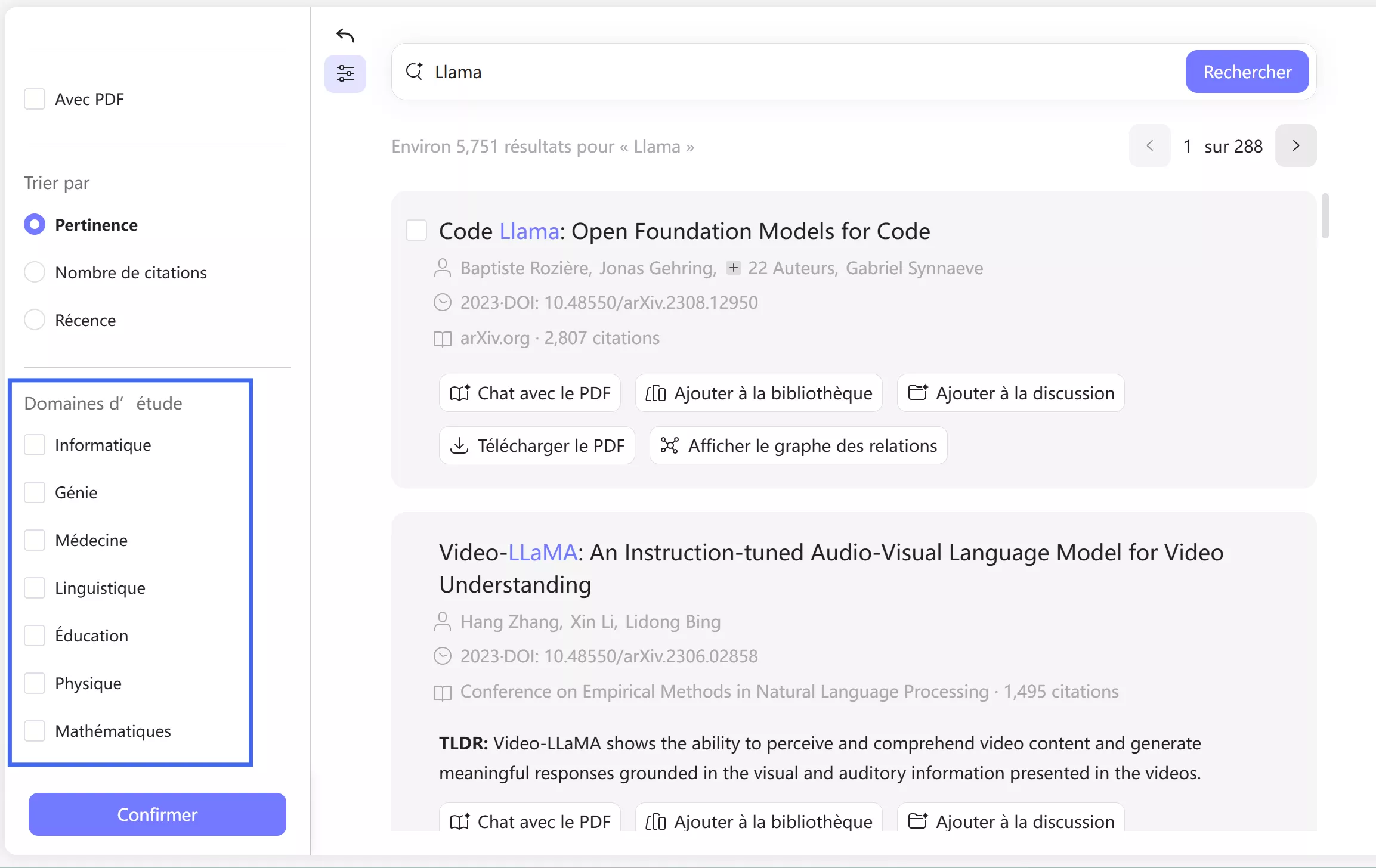Image resolution: width=1376 pixels, height=868 pixels.
Task: Click the back arrow icon
Action: [345, 36]
